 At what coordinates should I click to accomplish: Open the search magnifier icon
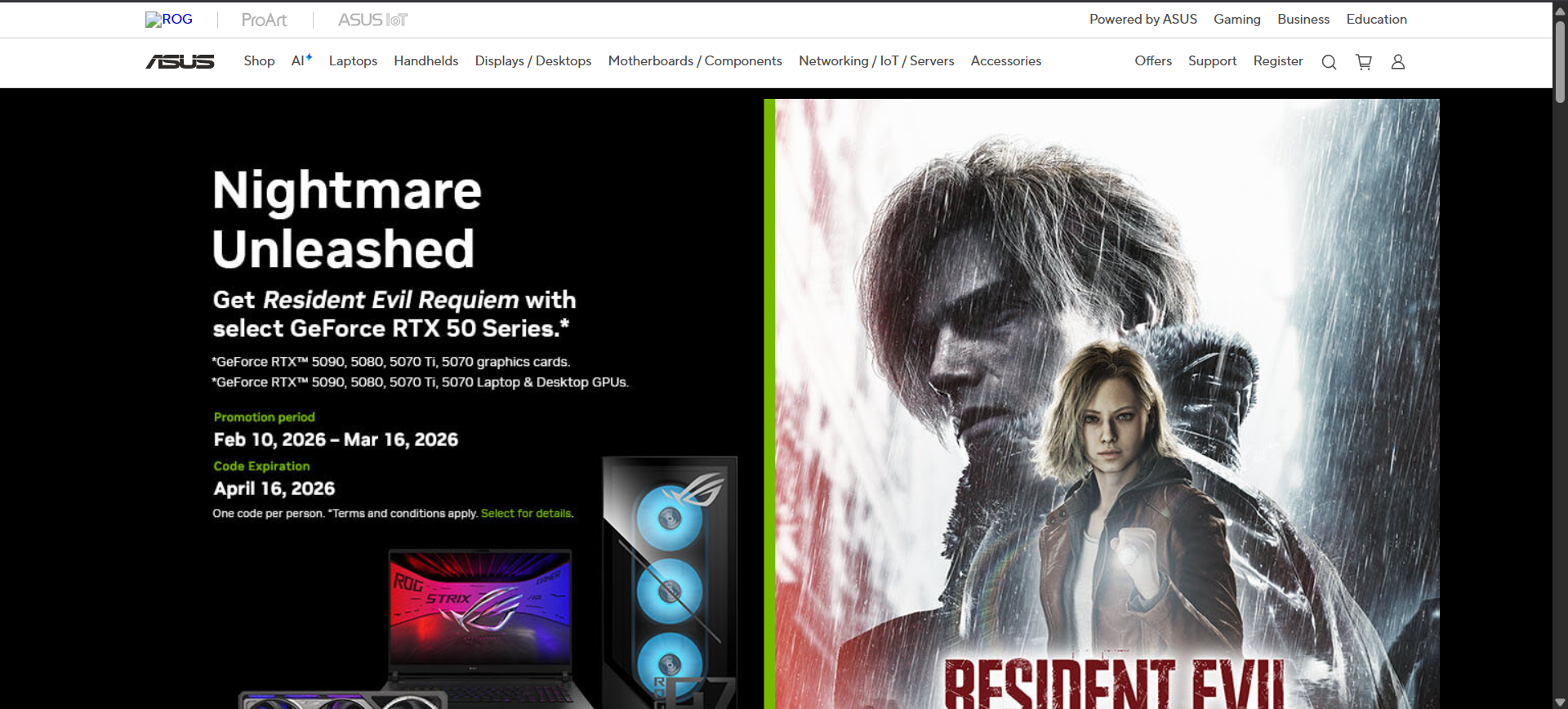tap(1329, 62)
